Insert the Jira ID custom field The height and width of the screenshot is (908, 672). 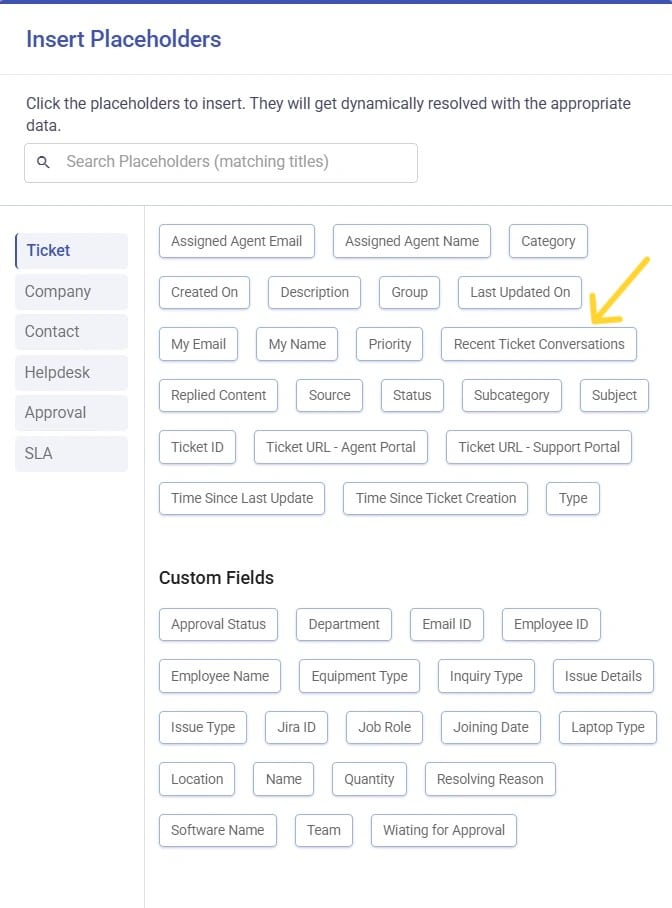coord(296,727)
